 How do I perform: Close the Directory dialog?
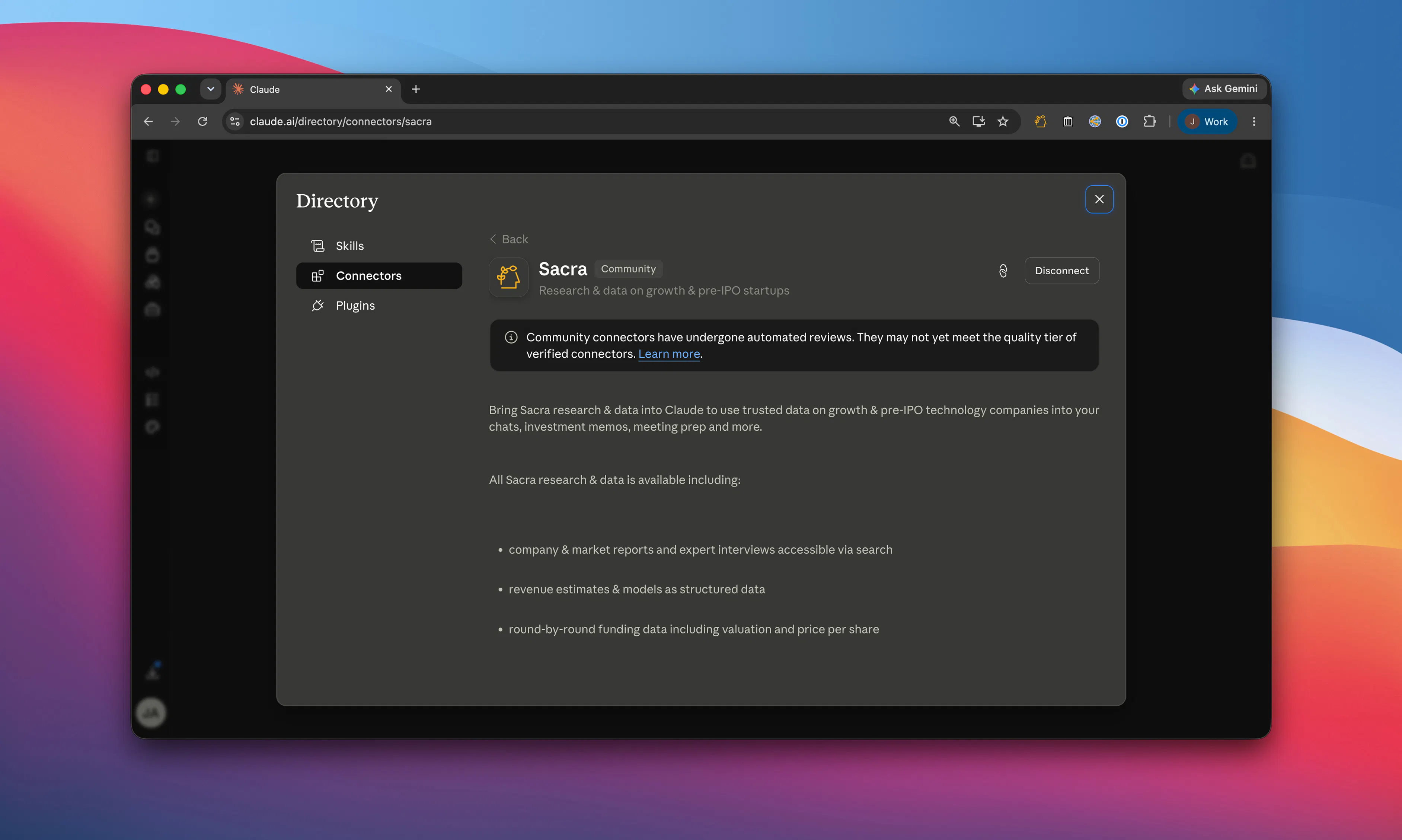pyautogui.click(x=1099, y=199)
